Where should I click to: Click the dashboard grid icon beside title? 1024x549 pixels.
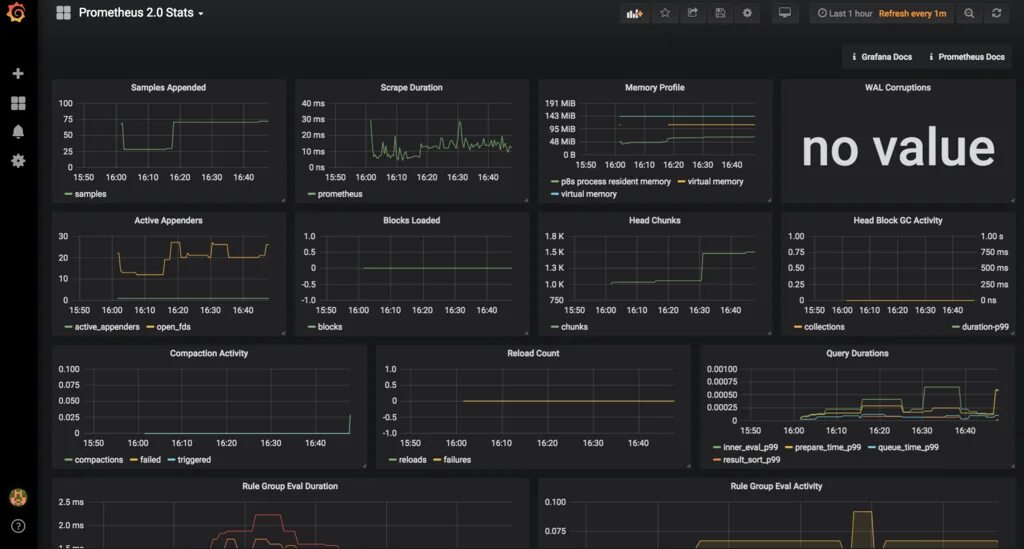click(x=63, y=13)
